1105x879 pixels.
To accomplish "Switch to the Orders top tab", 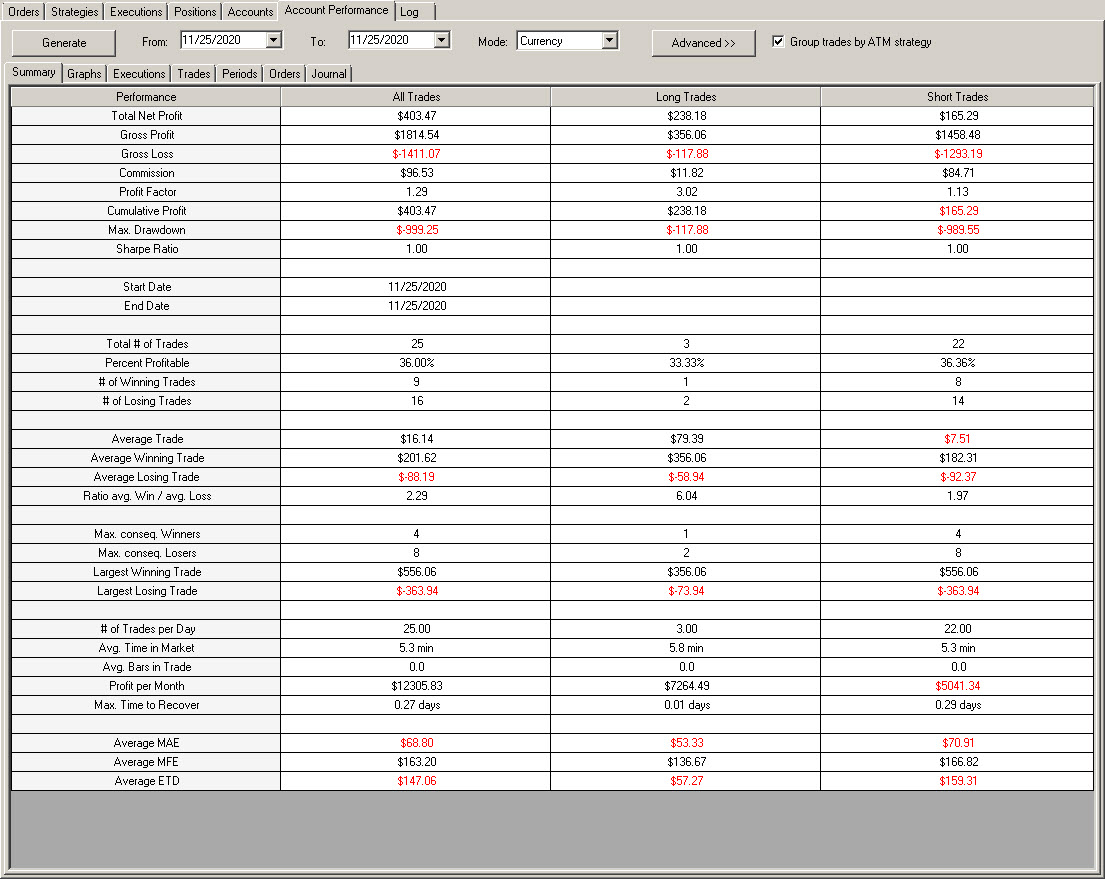I will click(x=23, y=12).
